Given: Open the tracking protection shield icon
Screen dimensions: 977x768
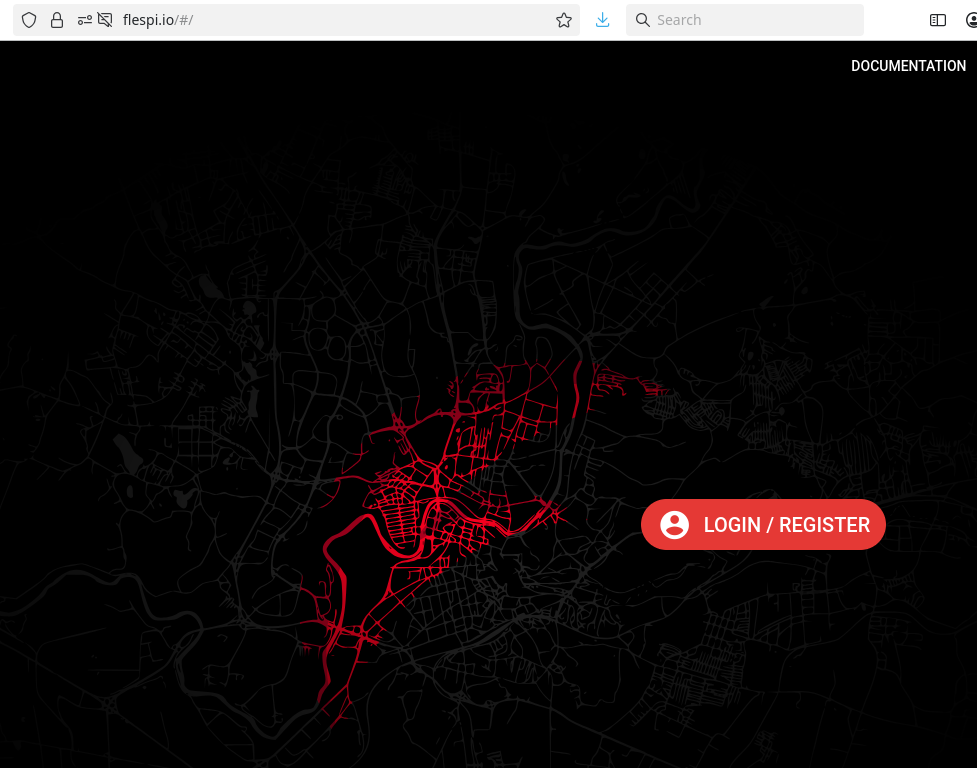Looking at the screenshot, I should click(x=29, y=20).
